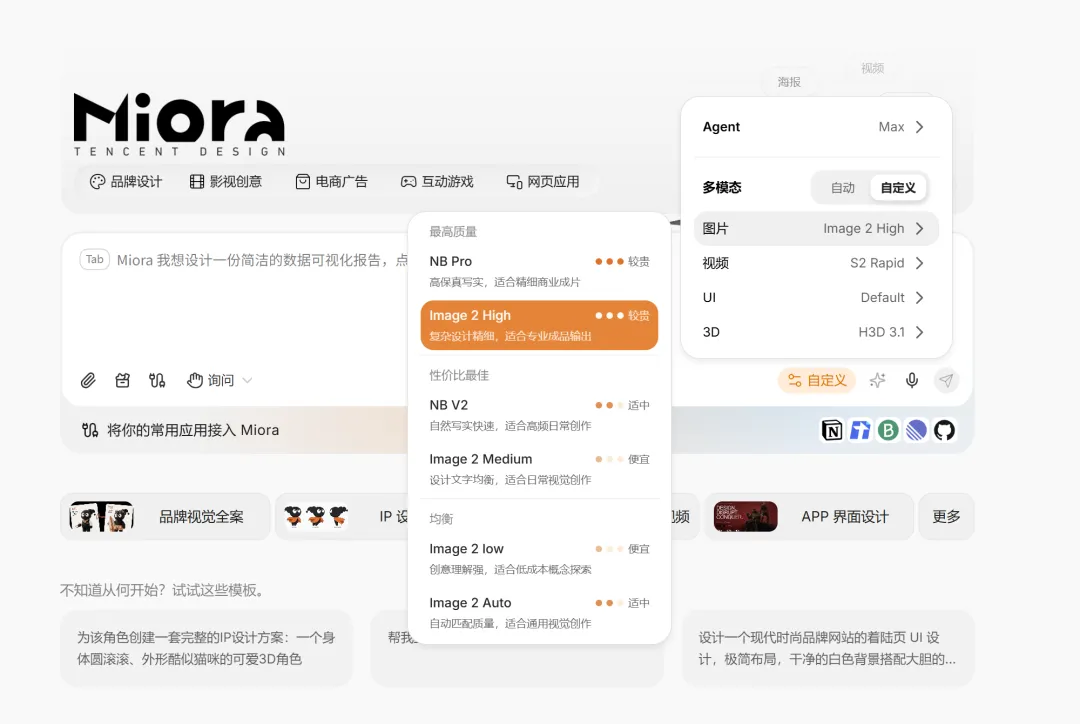Viewport: 1080px width, 724px height.
Task: Select the 网页应用 category tab
Action: tap(543, 182)
